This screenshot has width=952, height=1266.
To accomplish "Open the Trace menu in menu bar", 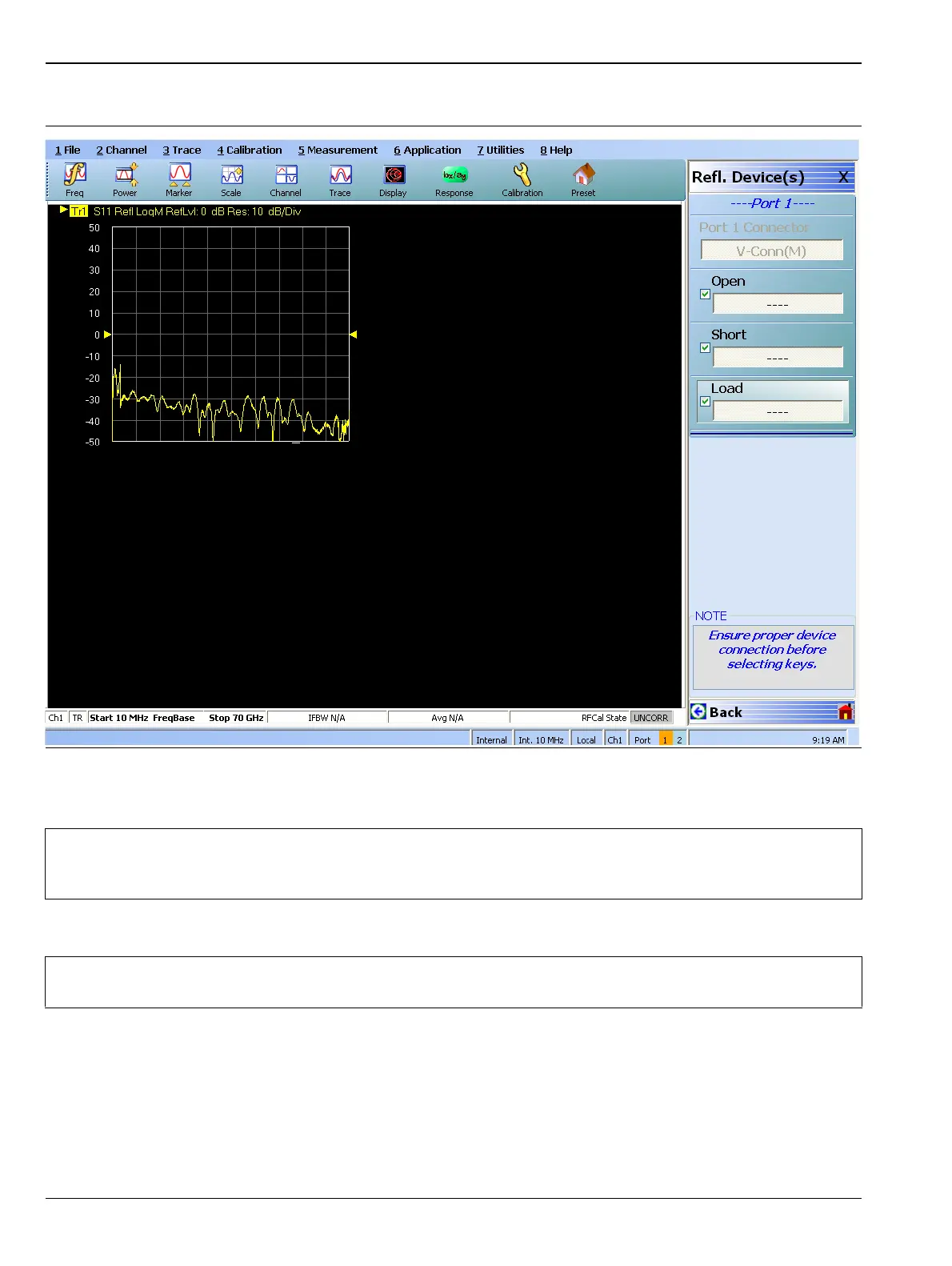I will click(182, 150).
